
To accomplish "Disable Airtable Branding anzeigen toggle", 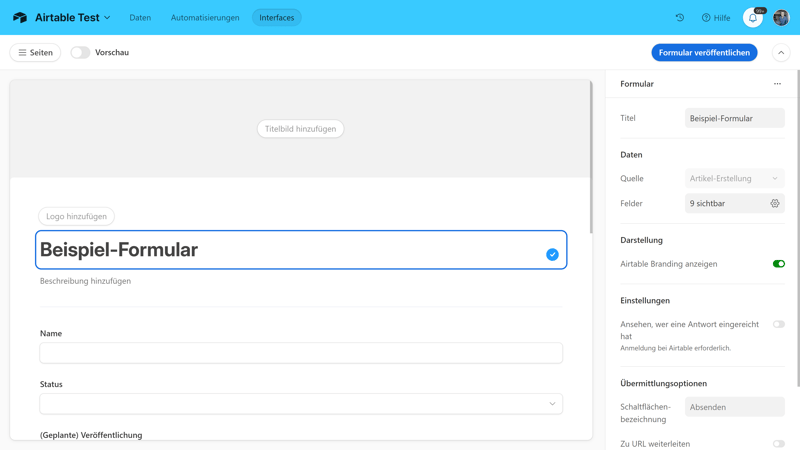I will 778,264.
